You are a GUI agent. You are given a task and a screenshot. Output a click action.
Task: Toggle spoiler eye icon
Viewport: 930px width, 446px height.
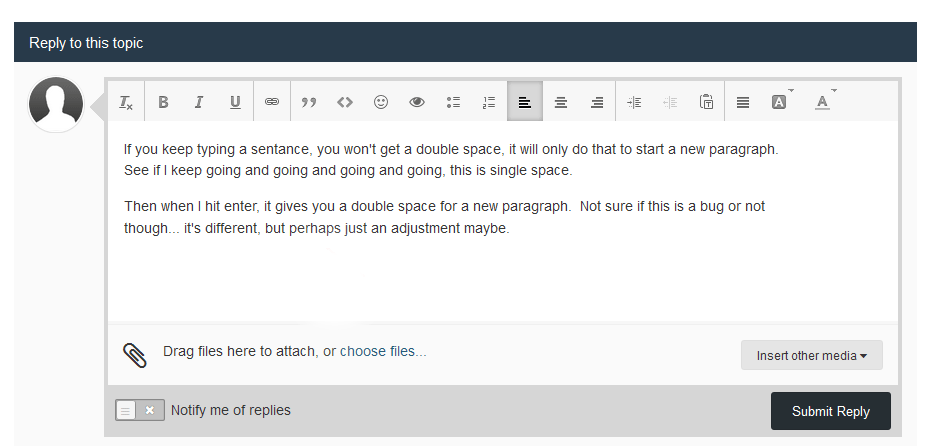pos(417,102)
